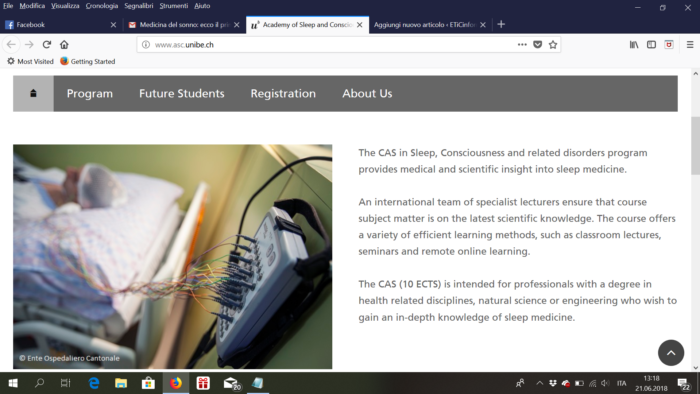Open the Future Students section
The image size is (700, 394).
point(182,93)
